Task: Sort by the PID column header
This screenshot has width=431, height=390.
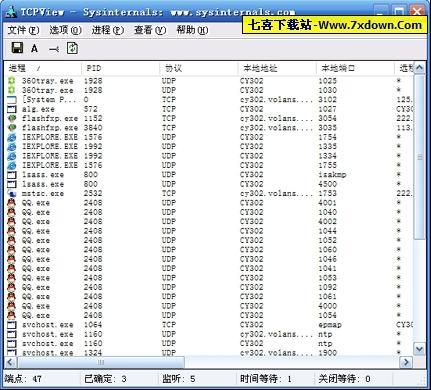Action: pos(120,68)
